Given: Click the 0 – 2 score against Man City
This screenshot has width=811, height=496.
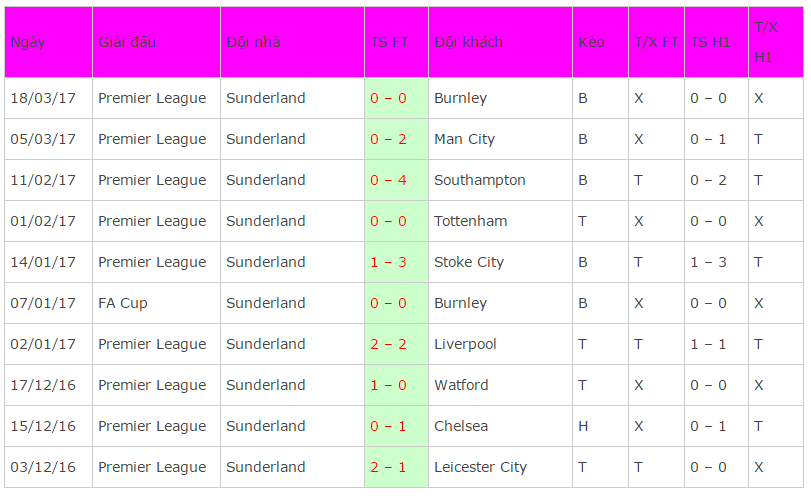Looking at the screenshot, I should [388, 139].
